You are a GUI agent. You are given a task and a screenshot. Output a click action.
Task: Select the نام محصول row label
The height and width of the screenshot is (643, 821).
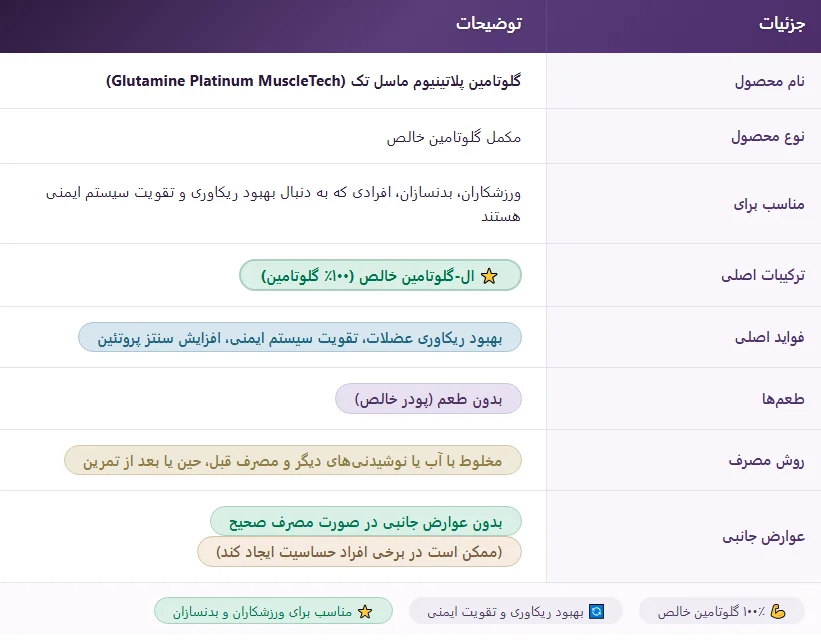tap(770, 81)
